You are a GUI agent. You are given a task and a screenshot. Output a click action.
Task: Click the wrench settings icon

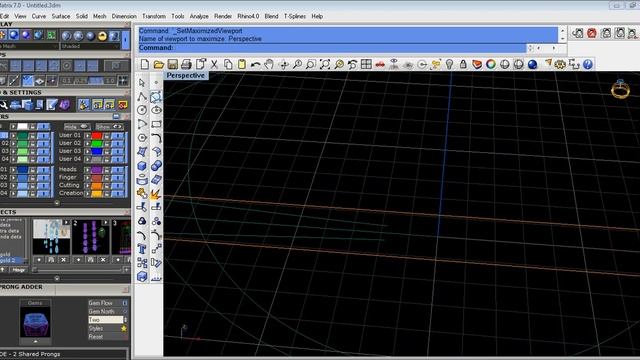click(x=4, y=105)
